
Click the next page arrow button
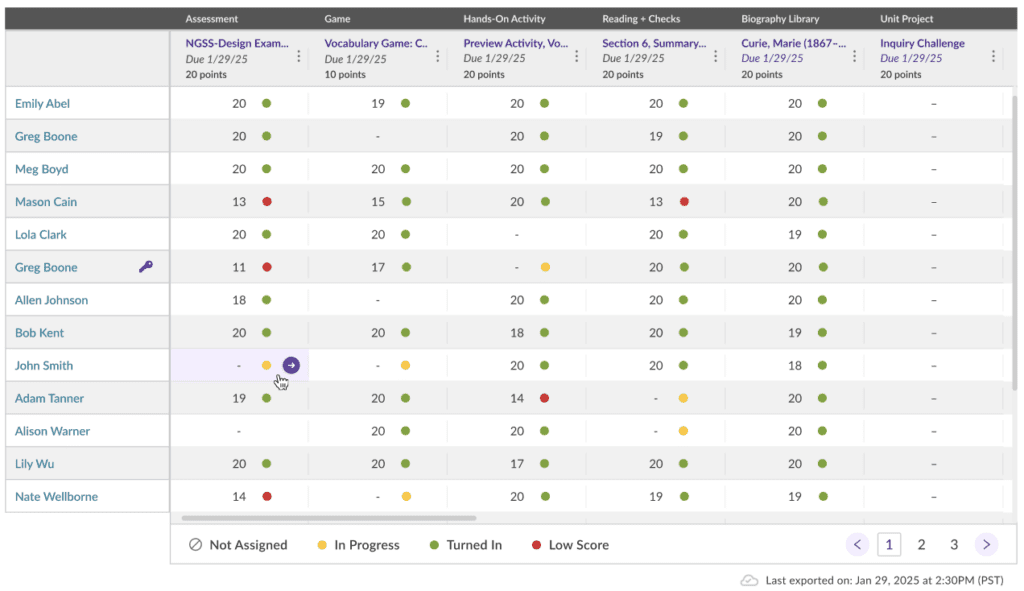tap(986, 545)
